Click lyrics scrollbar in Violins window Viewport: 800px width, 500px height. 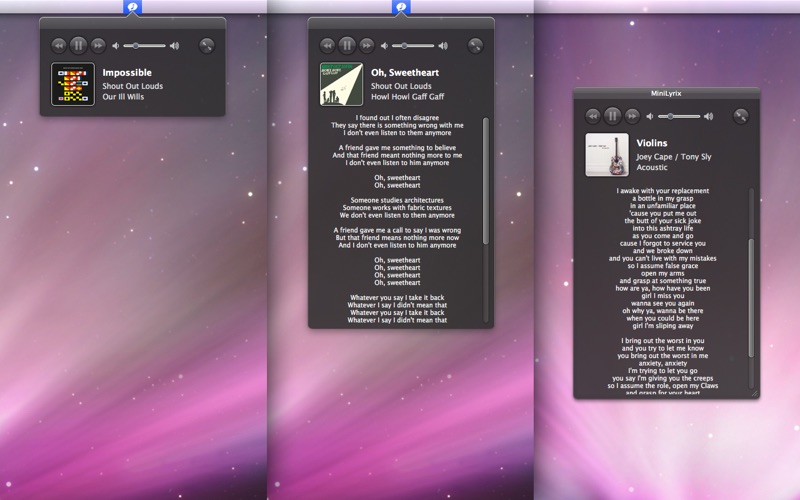tap(751, 298)
